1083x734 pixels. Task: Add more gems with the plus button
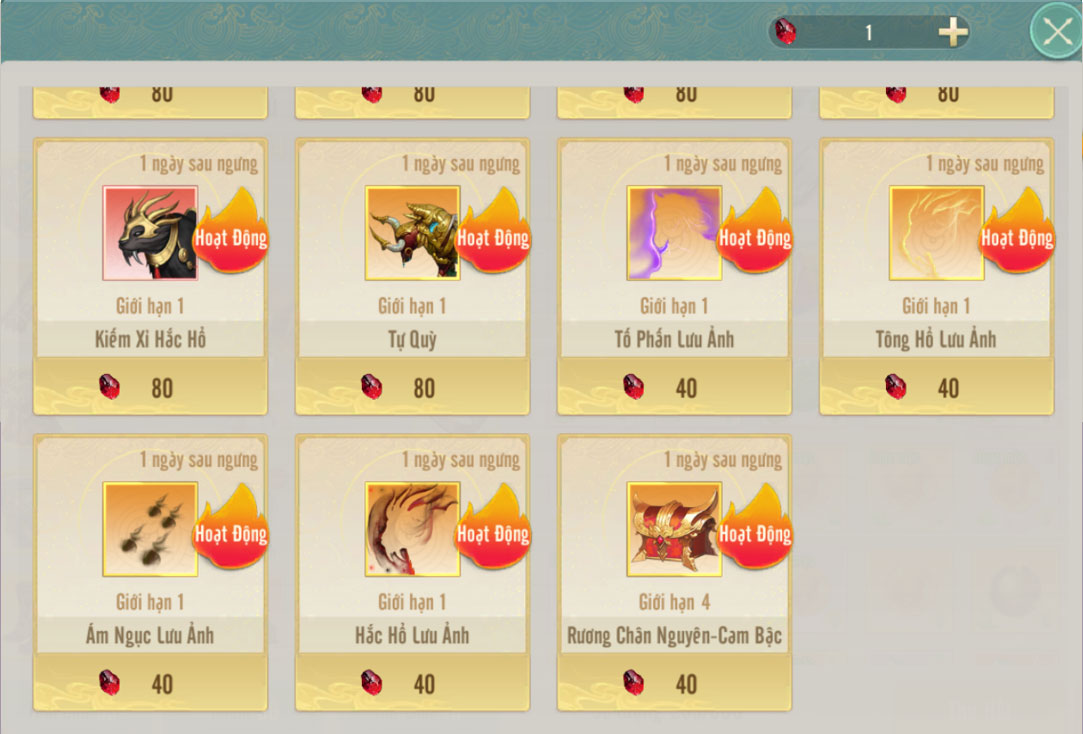point(952,32)
